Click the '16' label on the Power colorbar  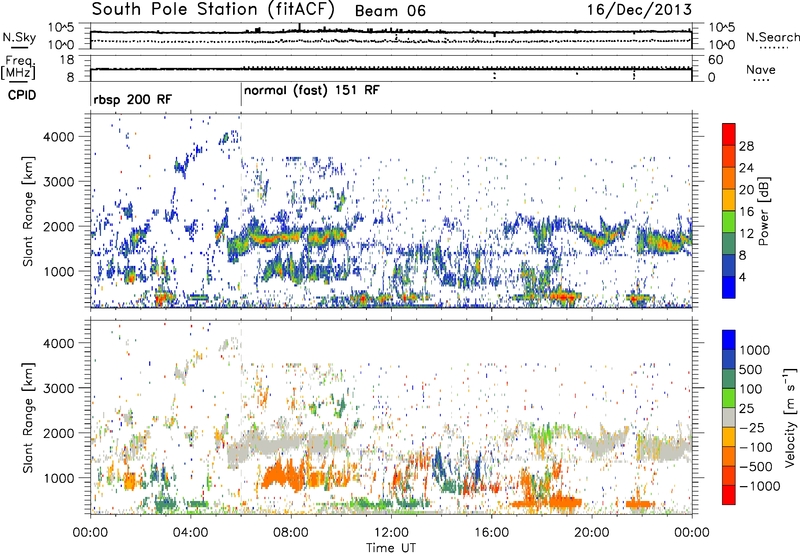point(746,212)
